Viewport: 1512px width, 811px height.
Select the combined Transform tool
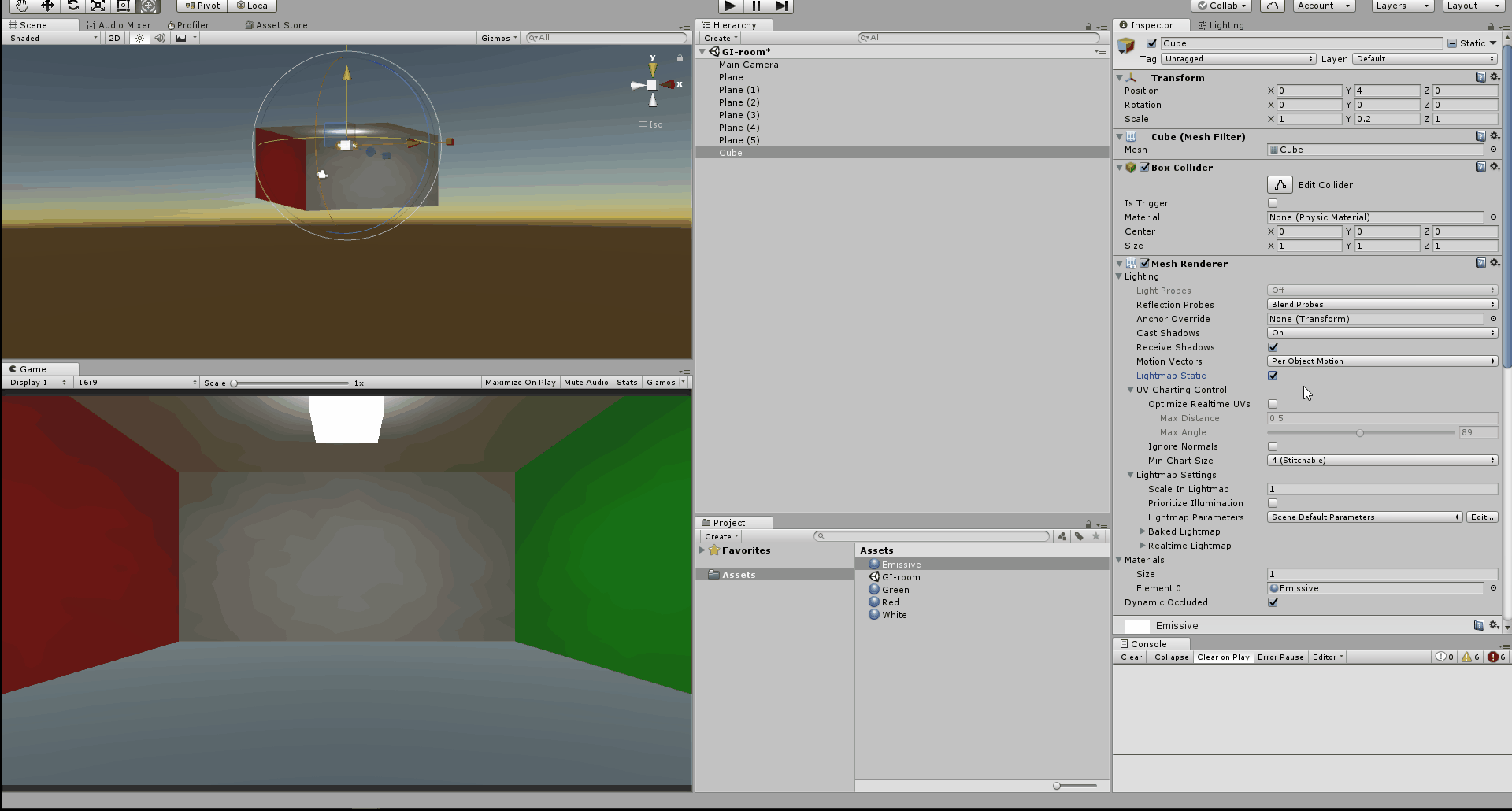148,6
